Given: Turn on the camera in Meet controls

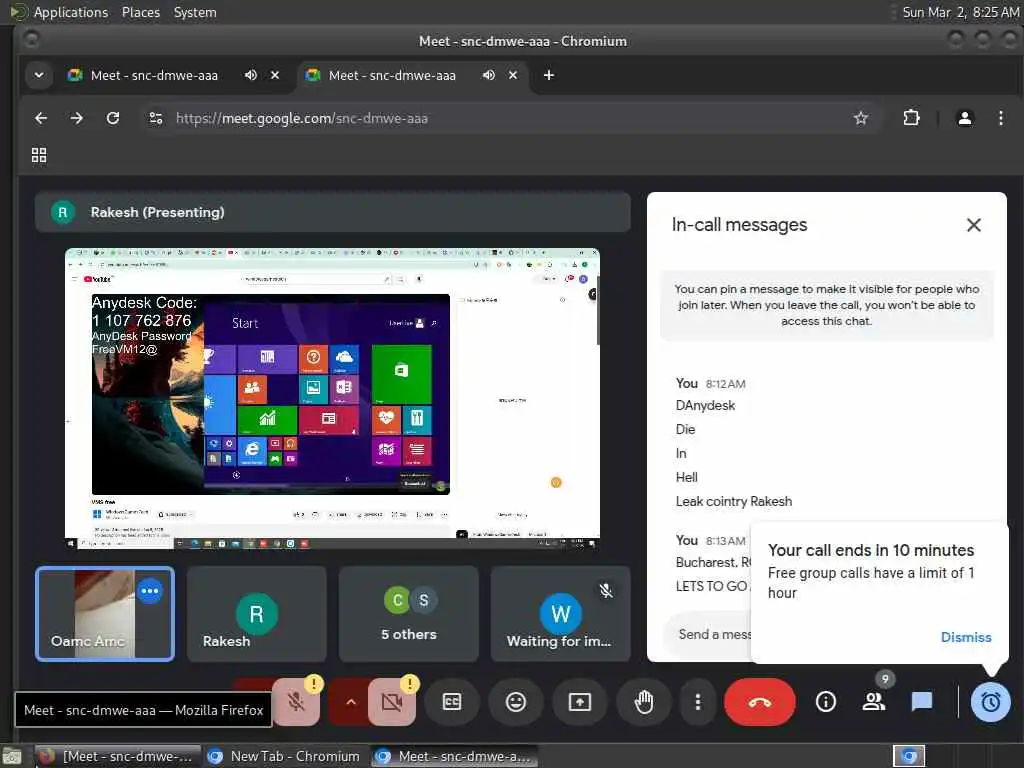Looking at the screenshot, I should click(x=392, y=703).
